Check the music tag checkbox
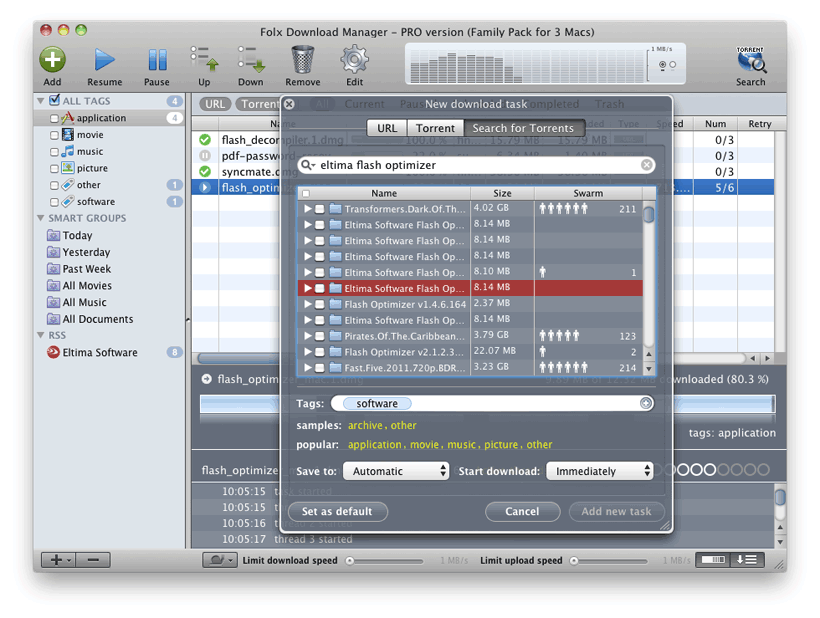Viewport: 820px width, 618px height. click(54, 152)
